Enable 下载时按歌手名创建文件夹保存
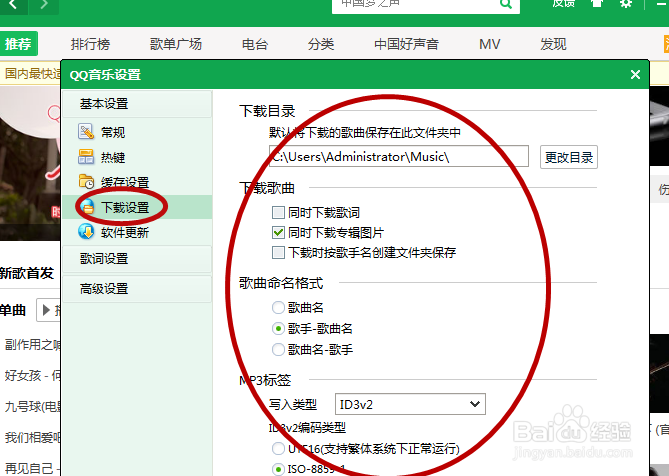The height and width of the screenshot is (476, 669). coord(278,252)
